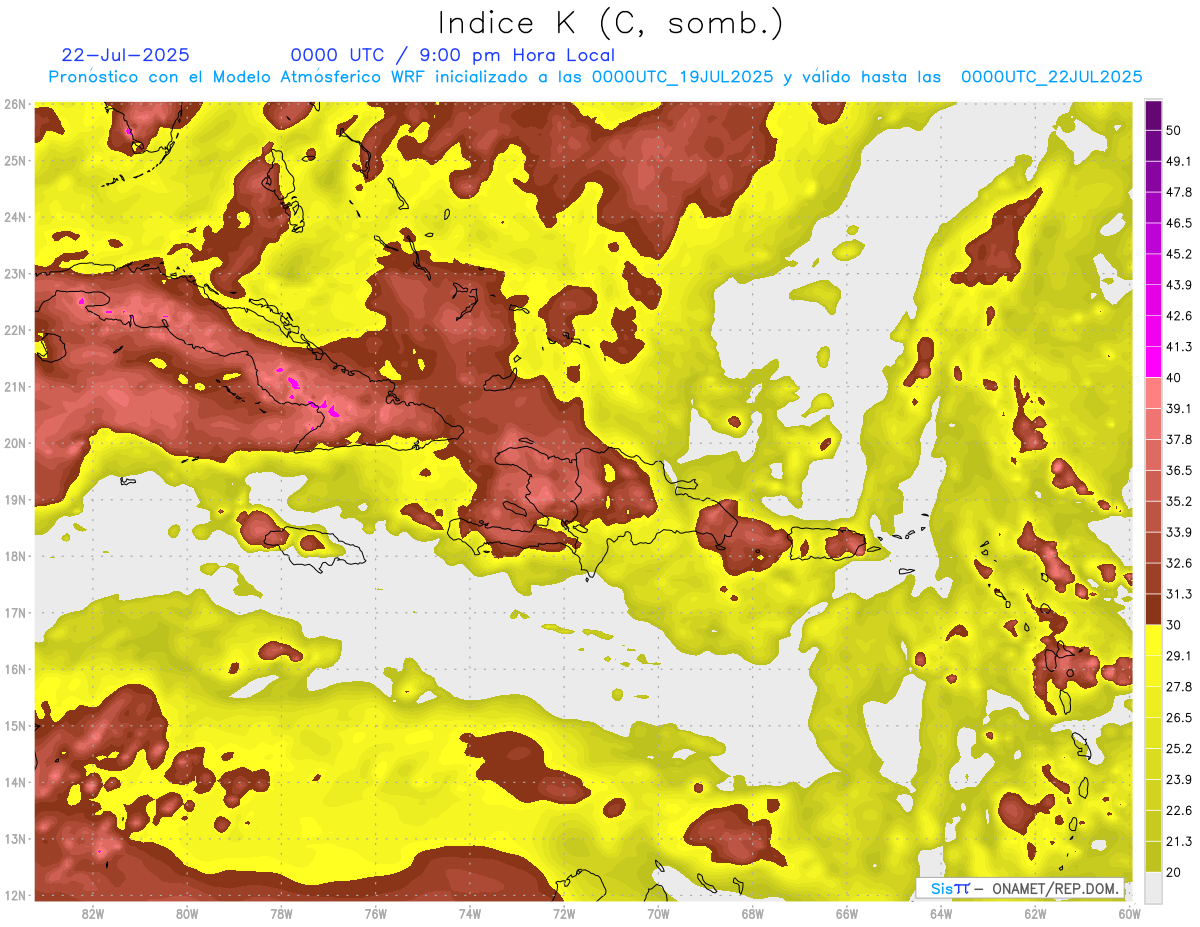Click the color bar value '31.3'
1200x927 pixels.
click(1179, 594)
